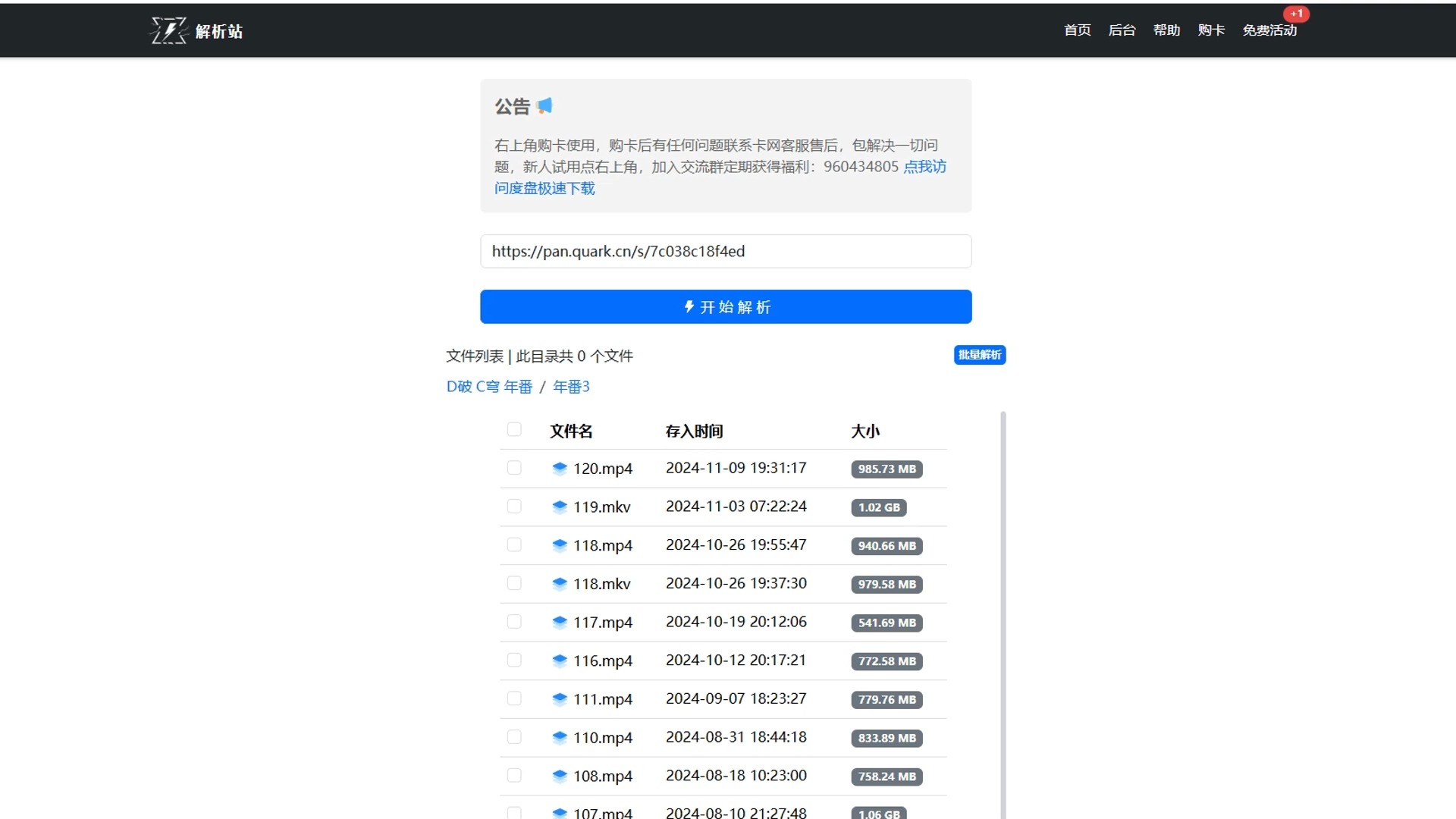Click file icon beside 120.mp4
1456x819 pixels.
[560, 468]
